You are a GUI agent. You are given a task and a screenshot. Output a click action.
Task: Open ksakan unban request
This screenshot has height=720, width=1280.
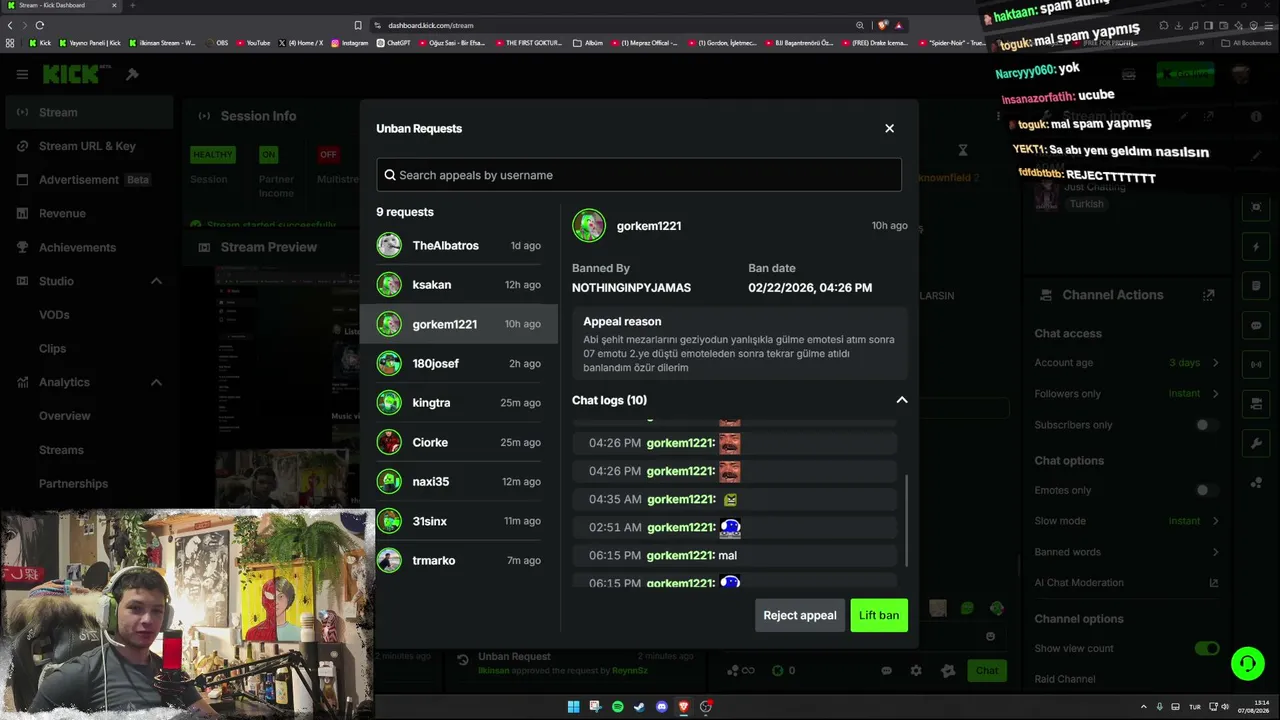point(459,285)
